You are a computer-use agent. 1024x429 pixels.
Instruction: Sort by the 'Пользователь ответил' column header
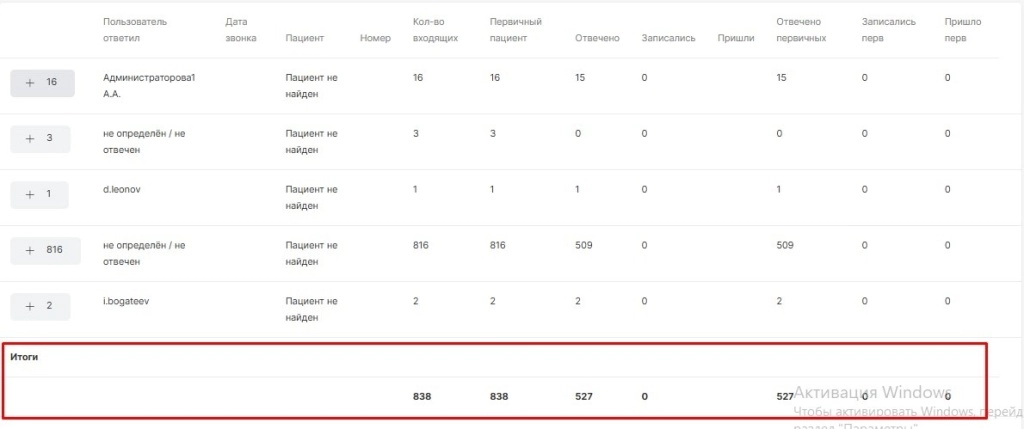click(134, 30)
